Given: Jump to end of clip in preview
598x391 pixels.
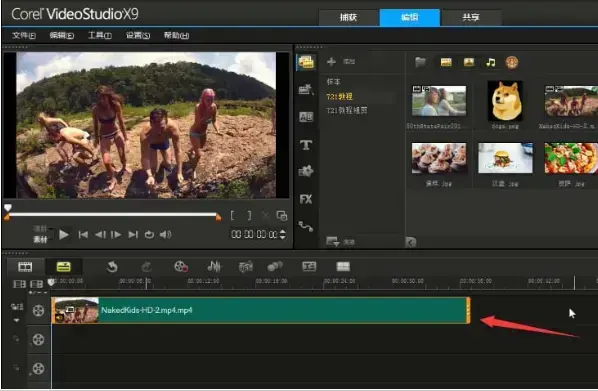Looking at the screenshot, I should (133, 235).
